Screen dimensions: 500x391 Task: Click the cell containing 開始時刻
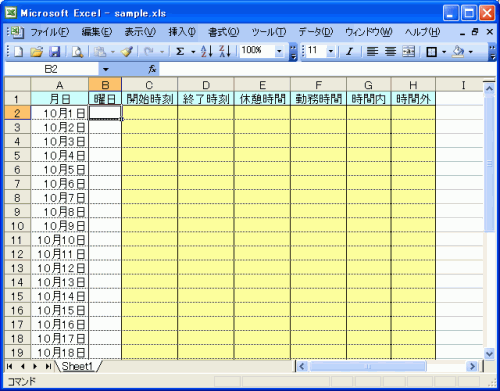tap(150, 99)
